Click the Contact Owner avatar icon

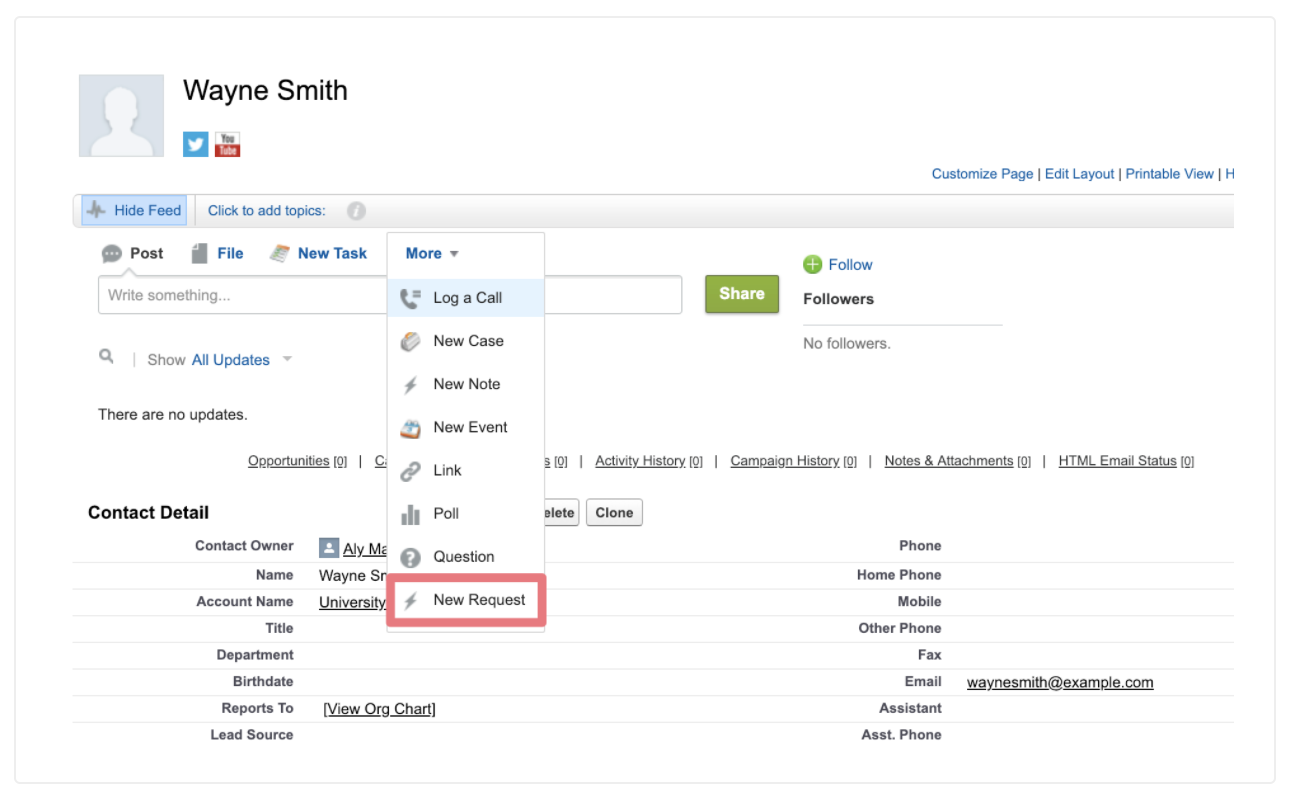pos(329,548)
